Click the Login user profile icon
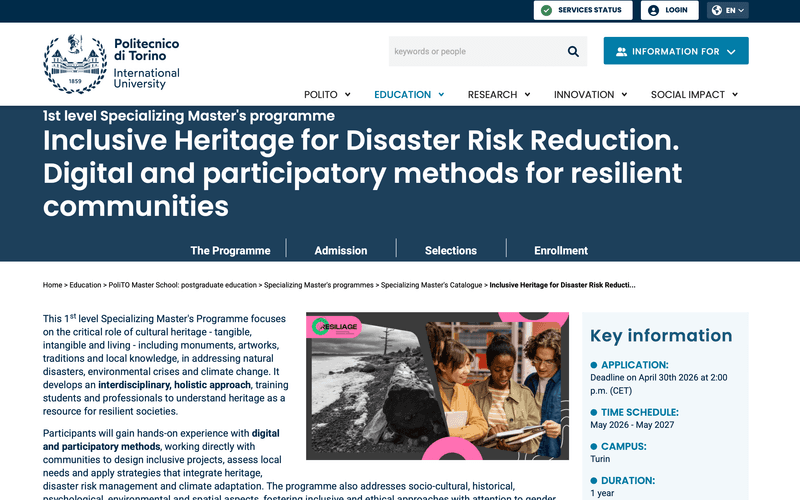This screenshot has height=500, width=800. coord(654,10)
